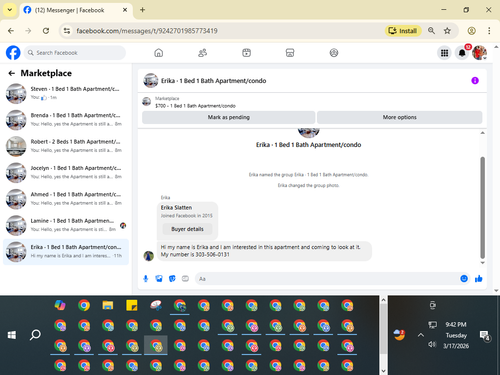Viewport: 500px width, 375px height.
Task: Open the tab search dropdown arrow
Action: click(x=10, y=10)
